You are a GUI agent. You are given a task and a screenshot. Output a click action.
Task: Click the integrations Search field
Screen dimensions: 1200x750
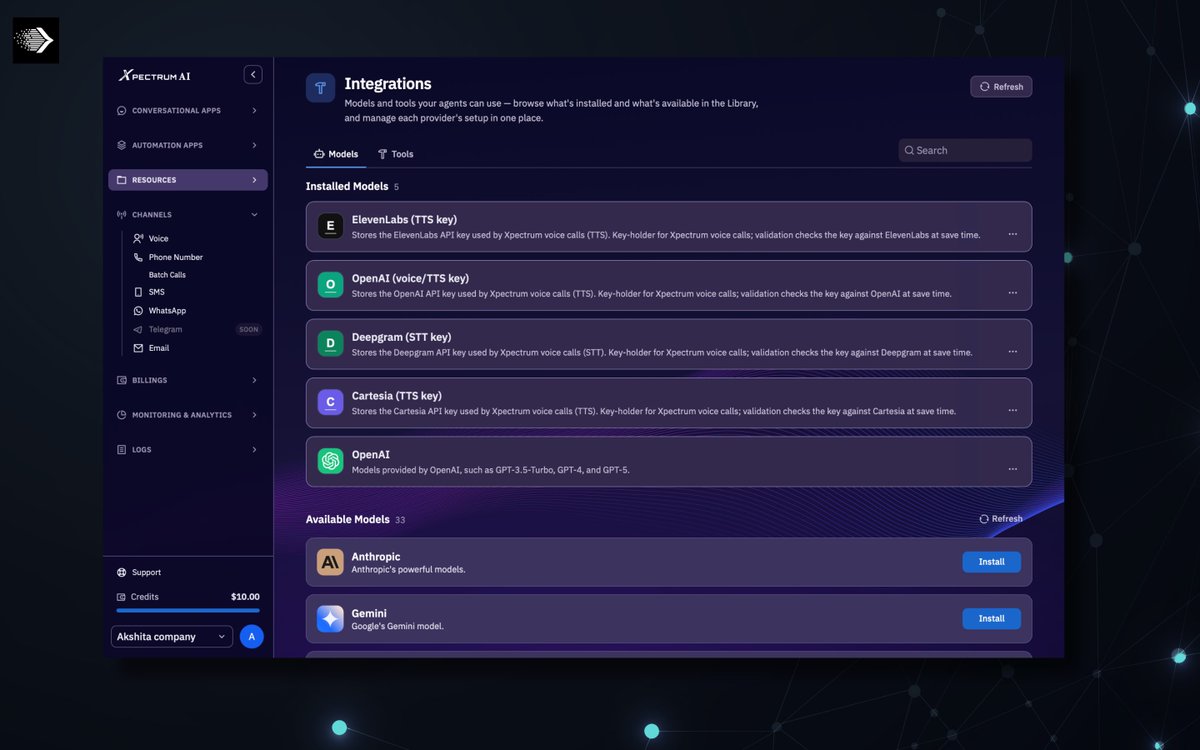click(965, 150)
